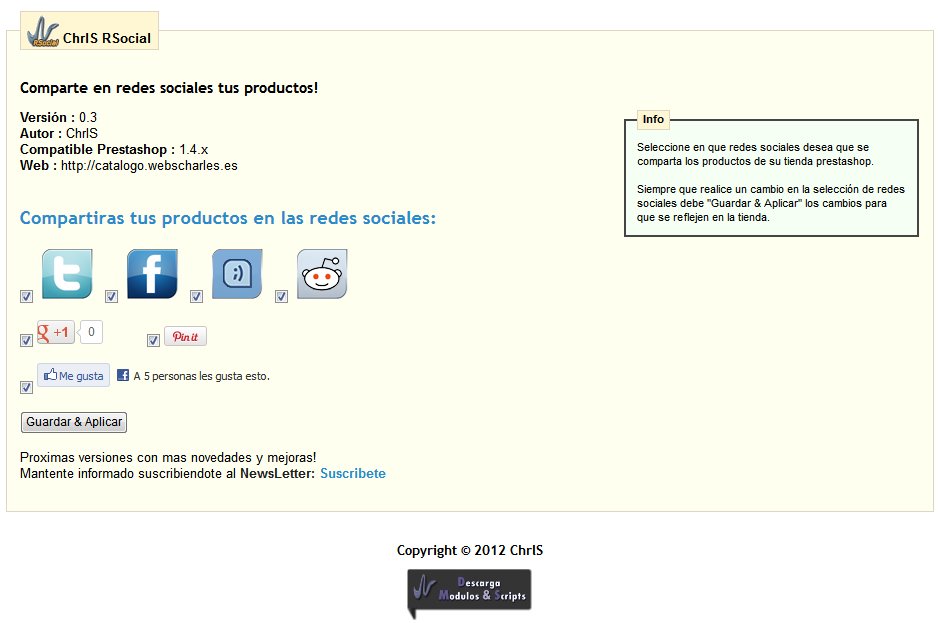Uncheck the Google +1 checkbox
The image size is (942, 623).
pos(26,341)
